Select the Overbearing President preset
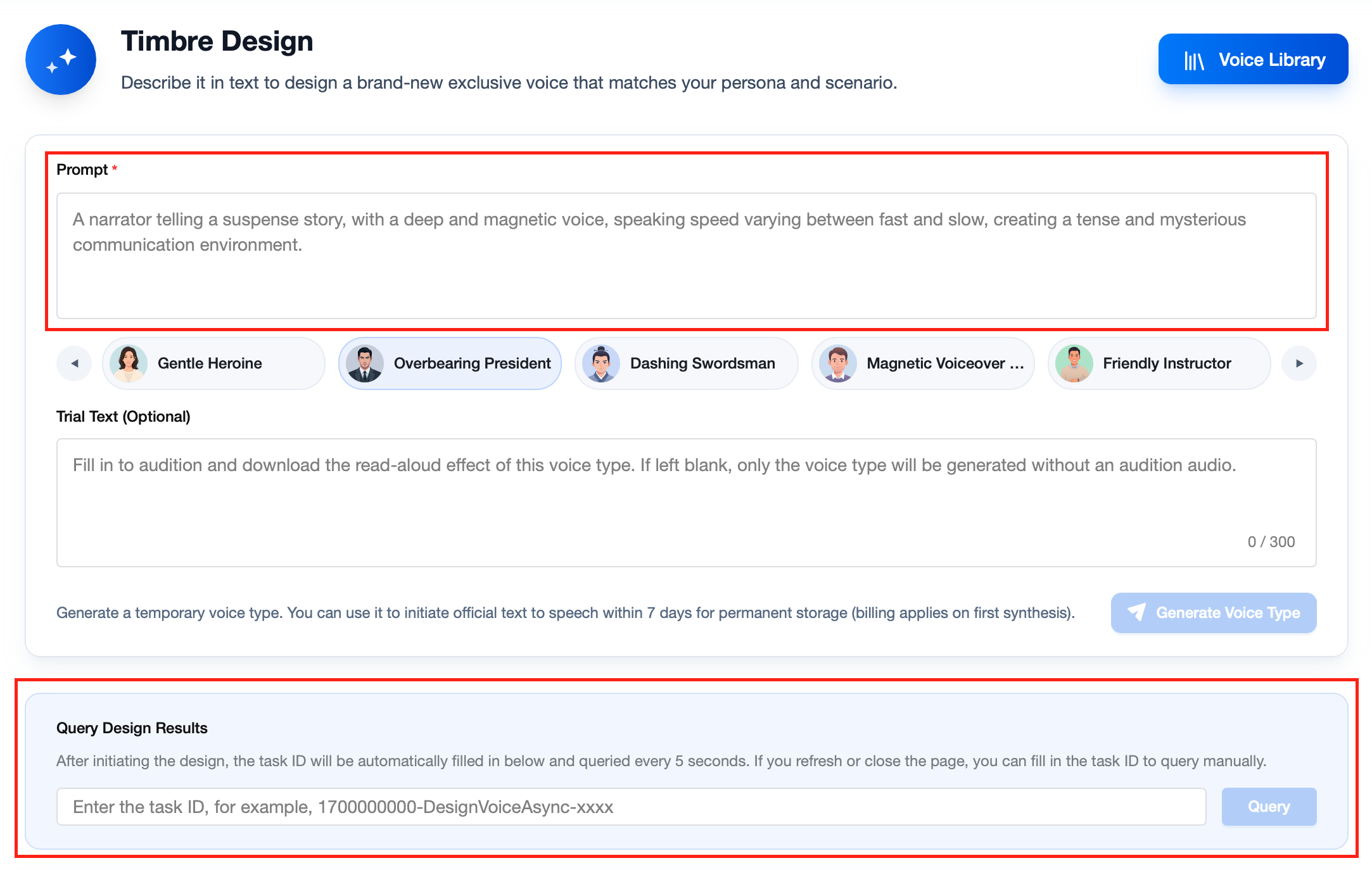This screenshot has height=870, width=1372. click(x=450, y=363)
